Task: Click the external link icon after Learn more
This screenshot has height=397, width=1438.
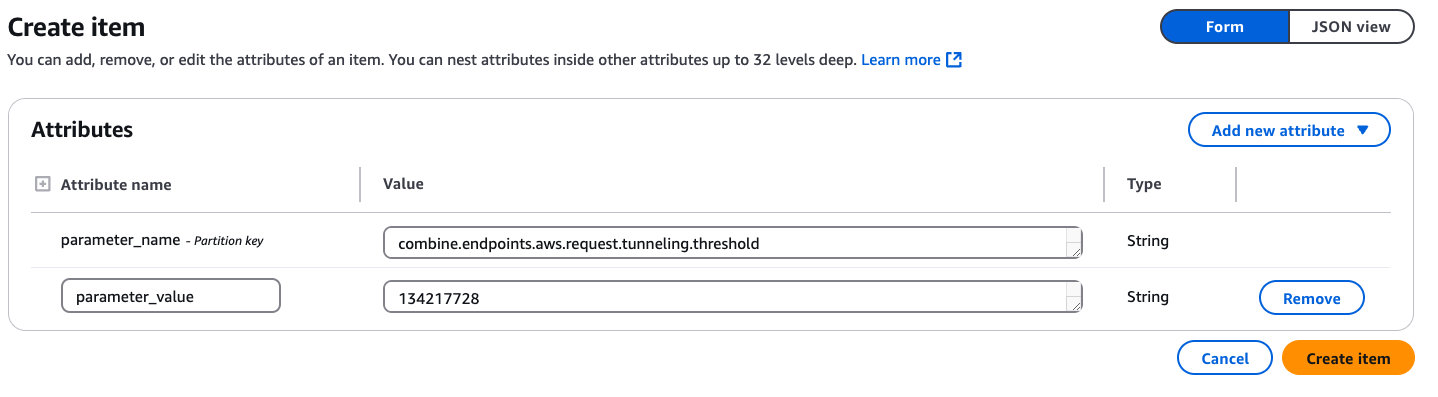Action: tap(954, 60)
